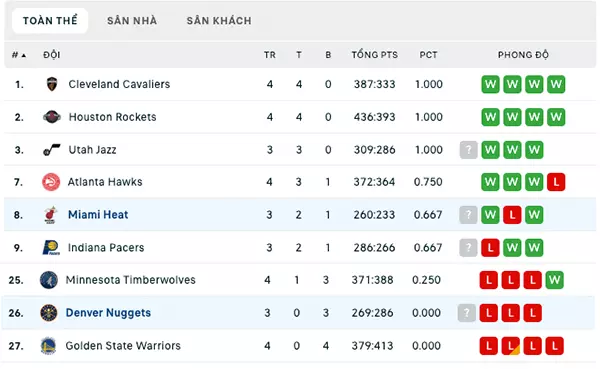Sort table by TỔNG PTS header
Image resolution: width=600 pixels, height=369 pixels.
(x=375, y=55)
